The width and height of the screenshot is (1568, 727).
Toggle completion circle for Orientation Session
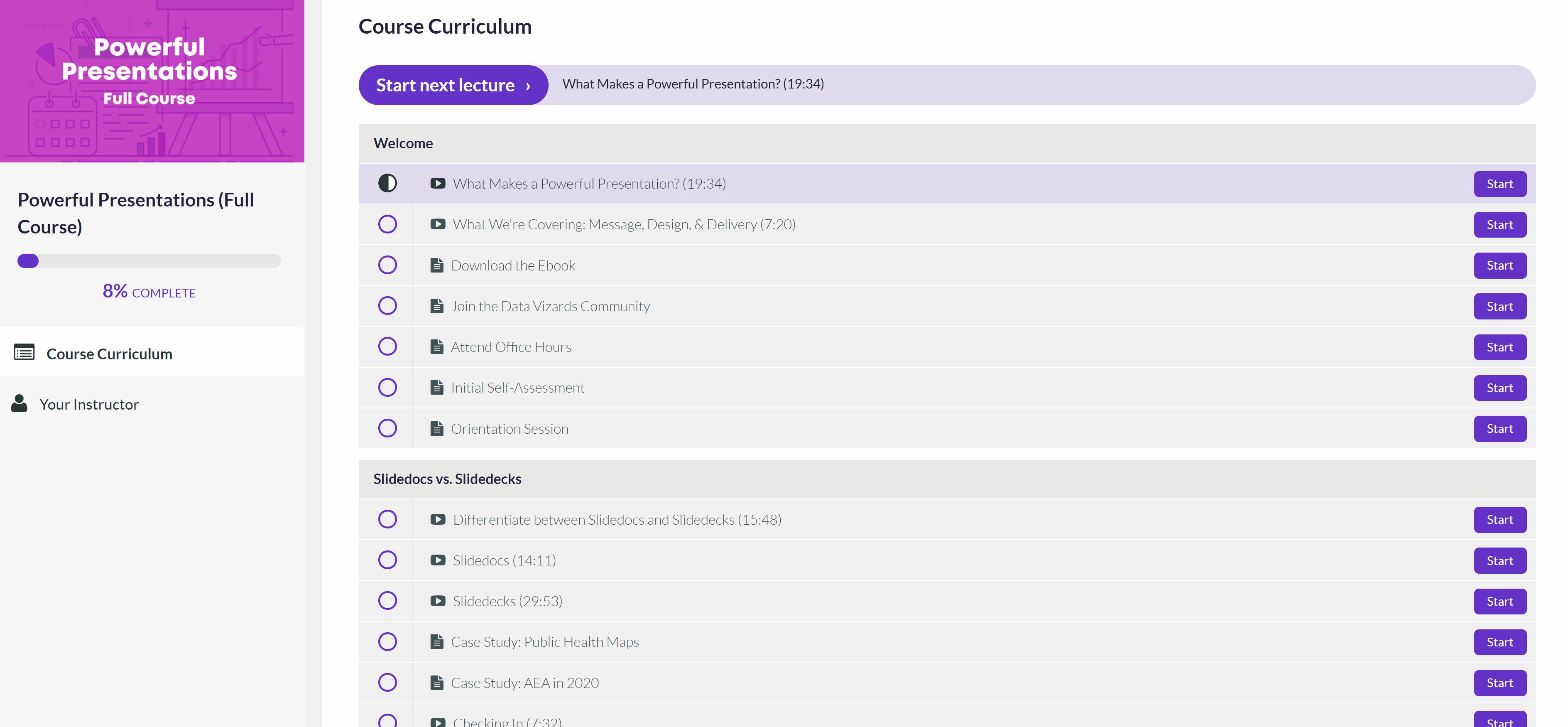[388, 428]
